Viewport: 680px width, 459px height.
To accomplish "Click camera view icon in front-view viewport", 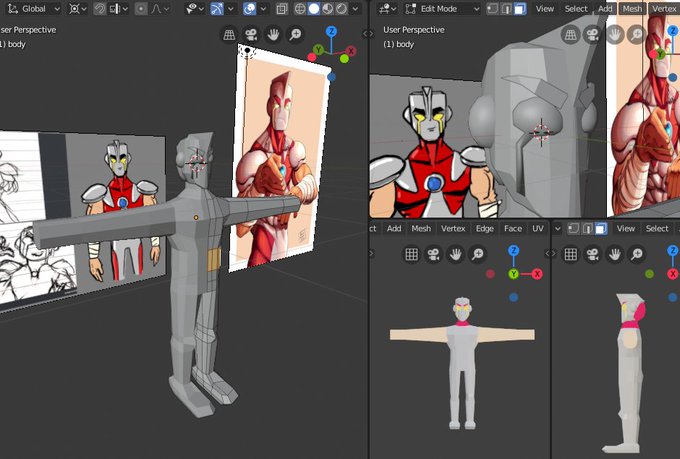I will click(x=433, y=255).
